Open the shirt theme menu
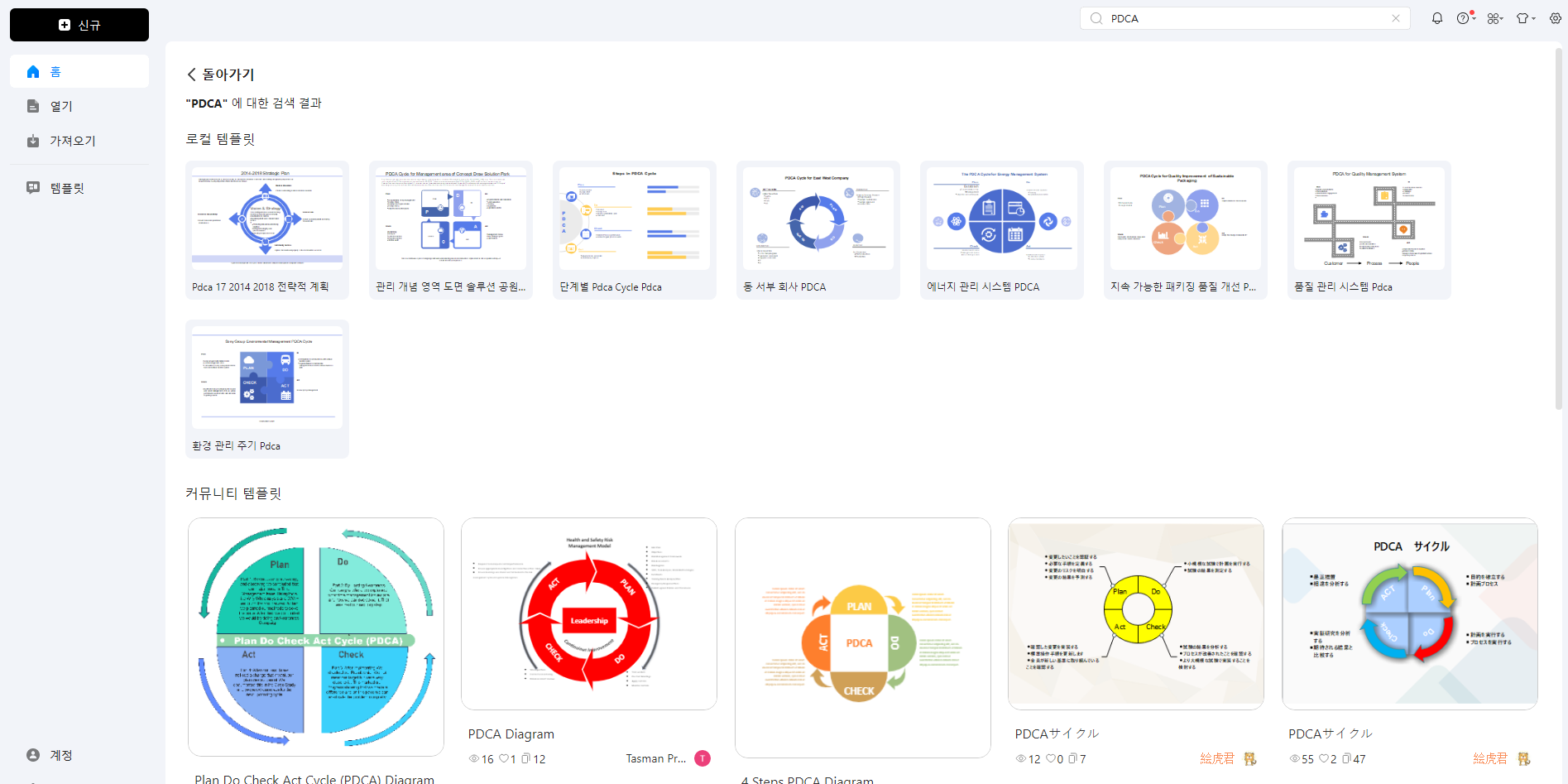This screenshot has width=1568, height=784. point(1525,18)
